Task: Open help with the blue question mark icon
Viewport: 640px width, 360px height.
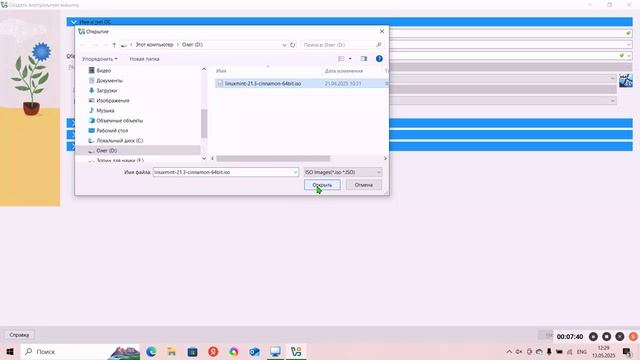Action: point(379,59)
